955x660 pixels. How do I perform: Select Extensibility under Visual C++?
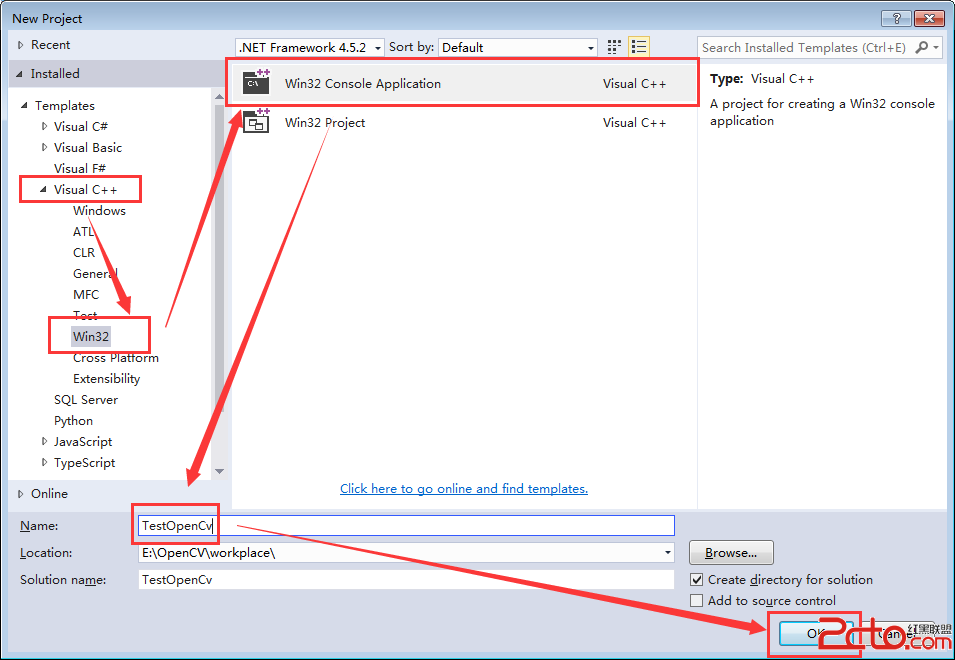107,379
